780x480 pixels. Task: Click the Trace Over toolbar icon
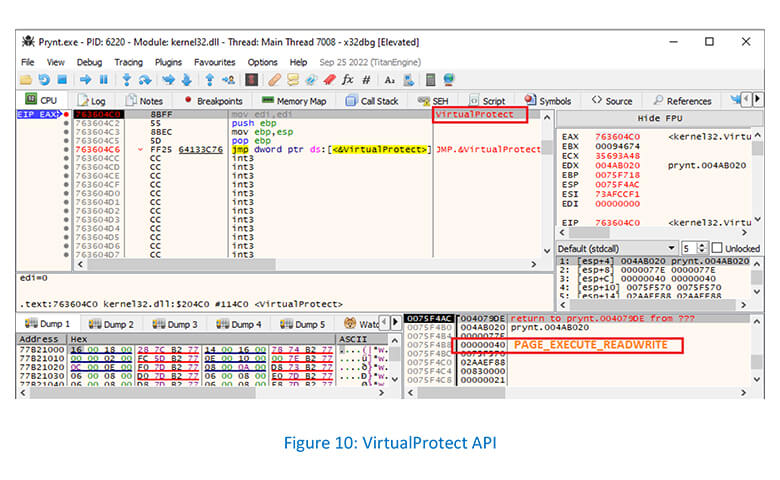[x=187, y=80]
